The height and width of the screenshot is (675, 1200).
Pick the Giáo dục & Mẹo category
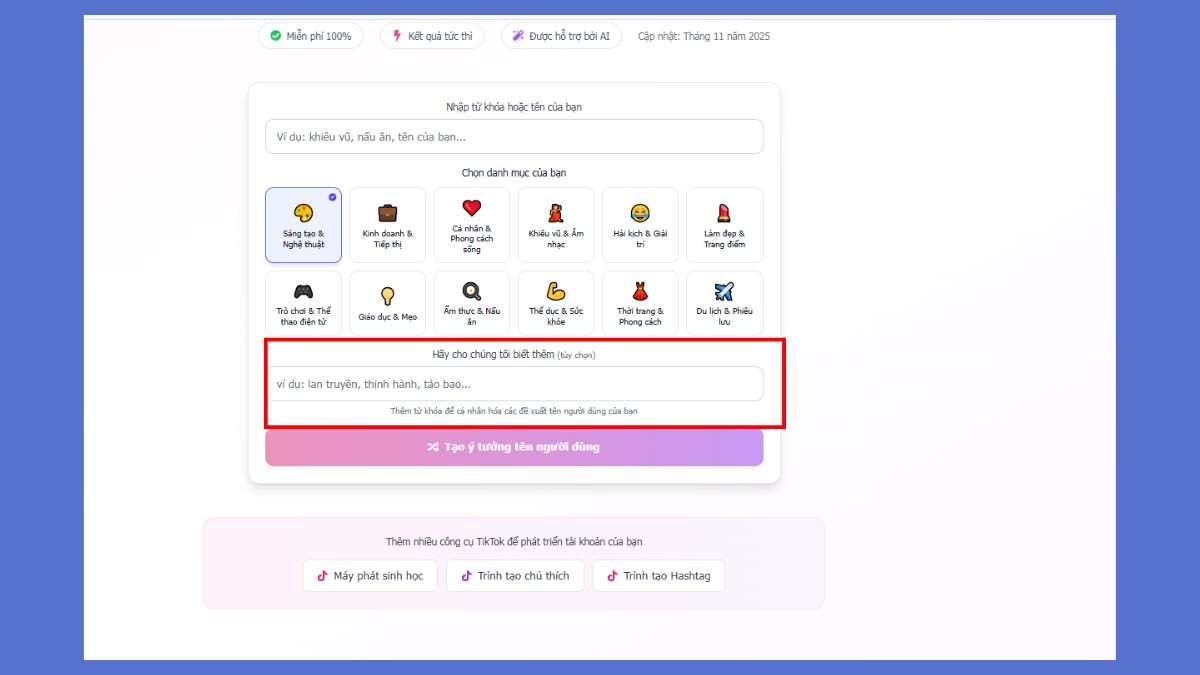coord(387,303)
